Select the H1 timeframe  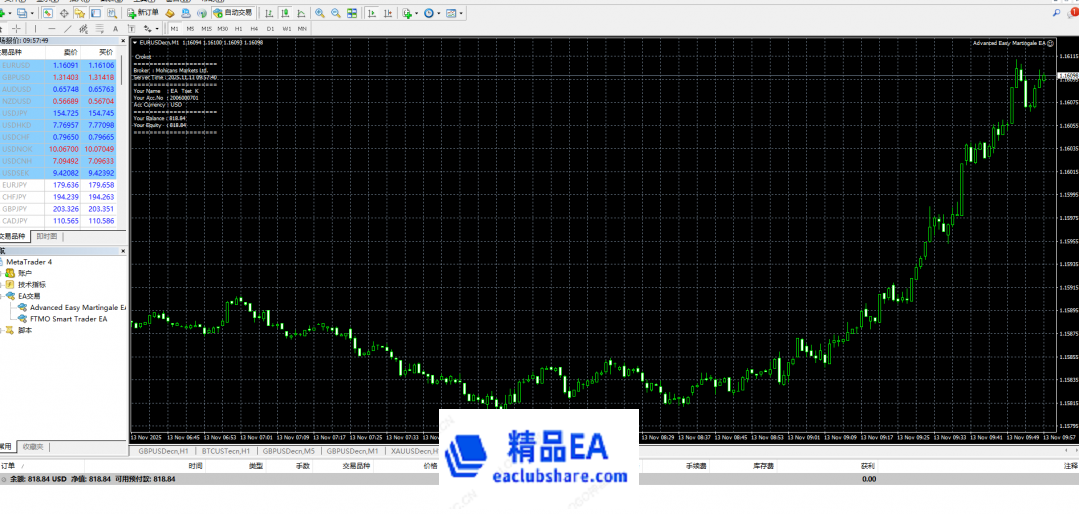pyautogui.click(x=238, y=29)
